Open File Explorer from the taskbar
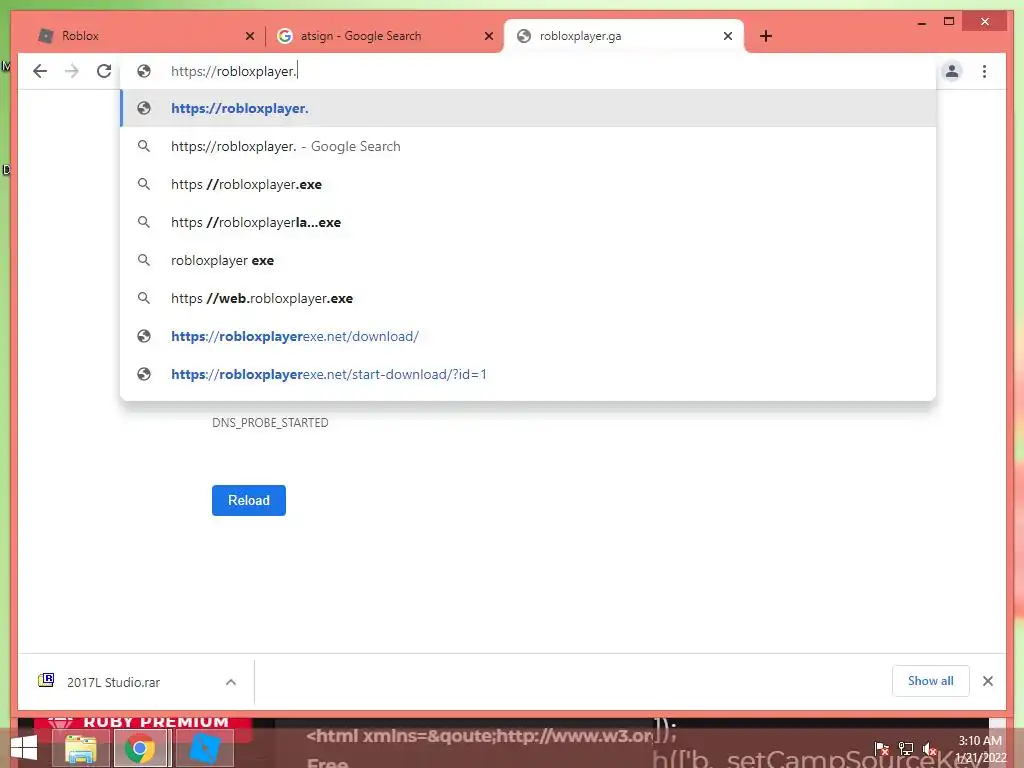This screenshot has width=1024, height=768. tap(80, 748)
